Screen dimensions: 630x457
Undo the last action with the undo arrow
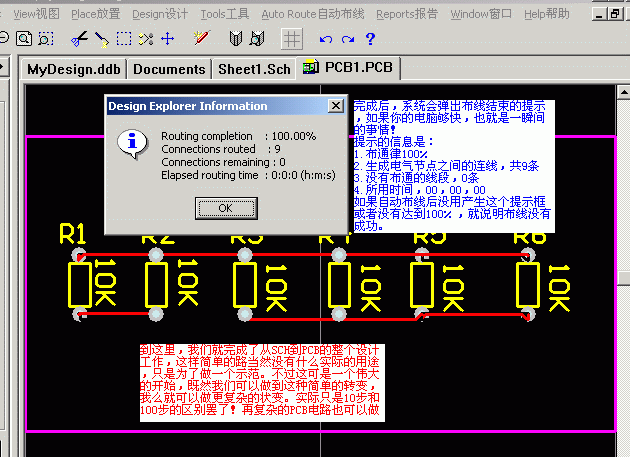[326, 39]
